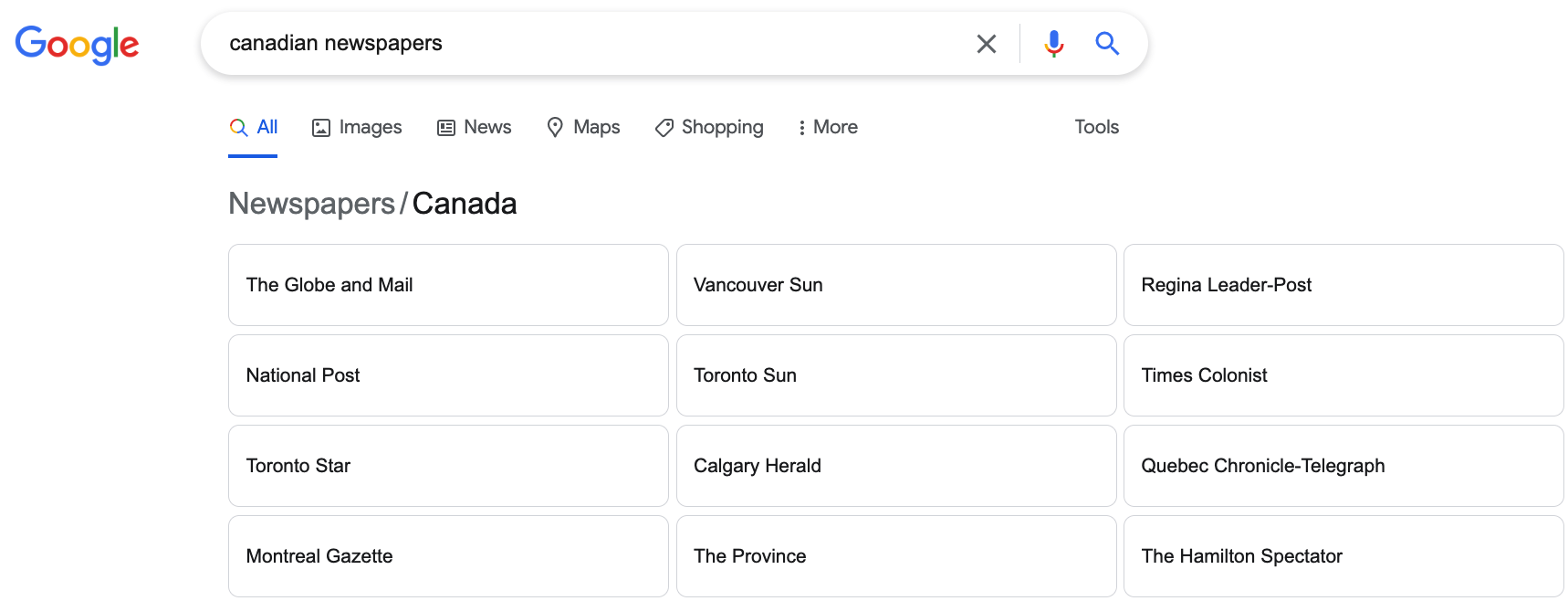Choose the Calgary Herald card
The width and height of the screenshot is (1568, 601).
tap(895, 466)
